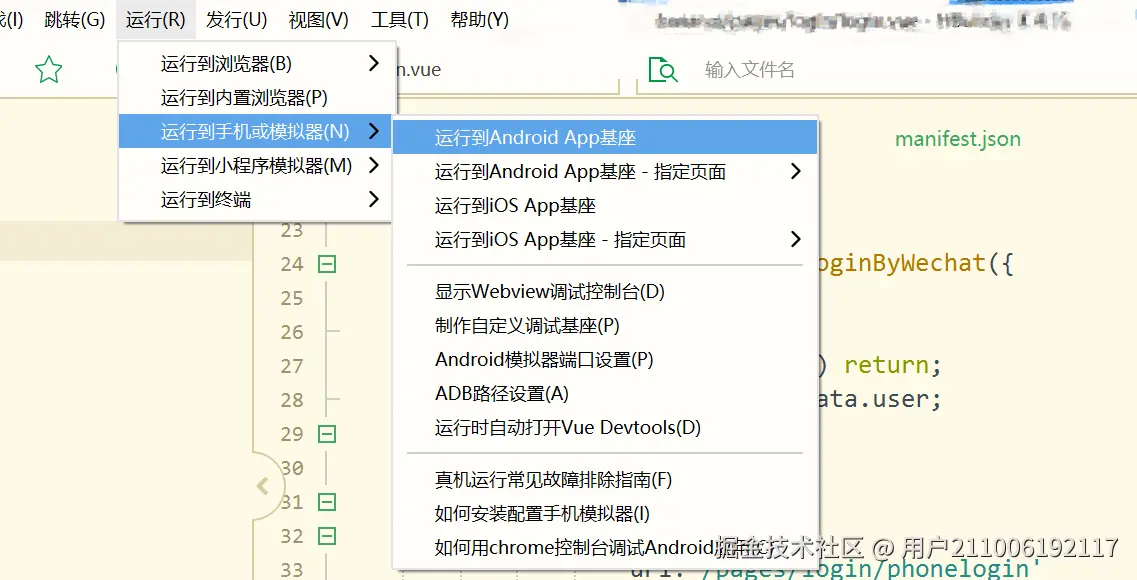Viewport: 1137px width, 580px height.
Task: Collapse the sidebar with left arrow handle
Action: click(x=263, y=486)
